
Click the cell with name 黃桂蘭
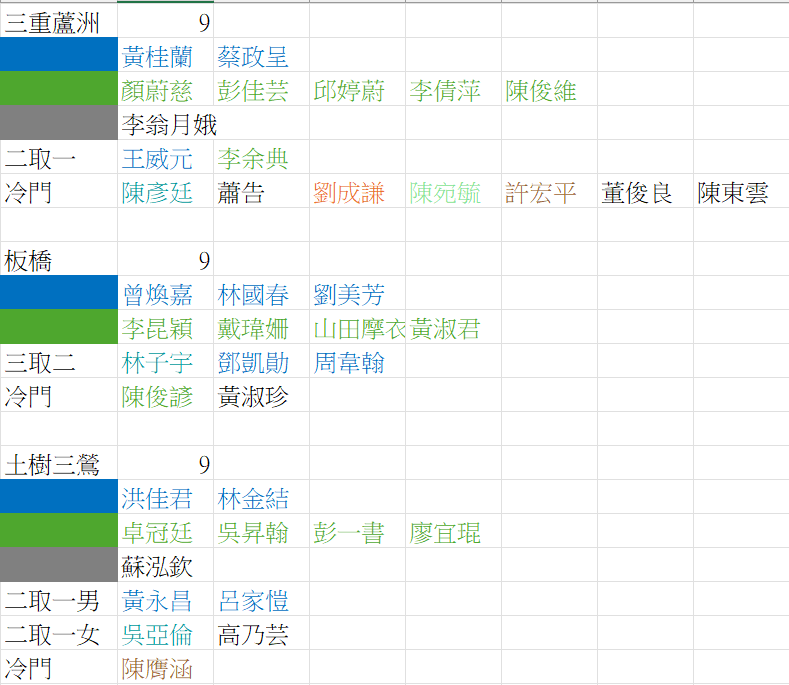pos(166,54)
